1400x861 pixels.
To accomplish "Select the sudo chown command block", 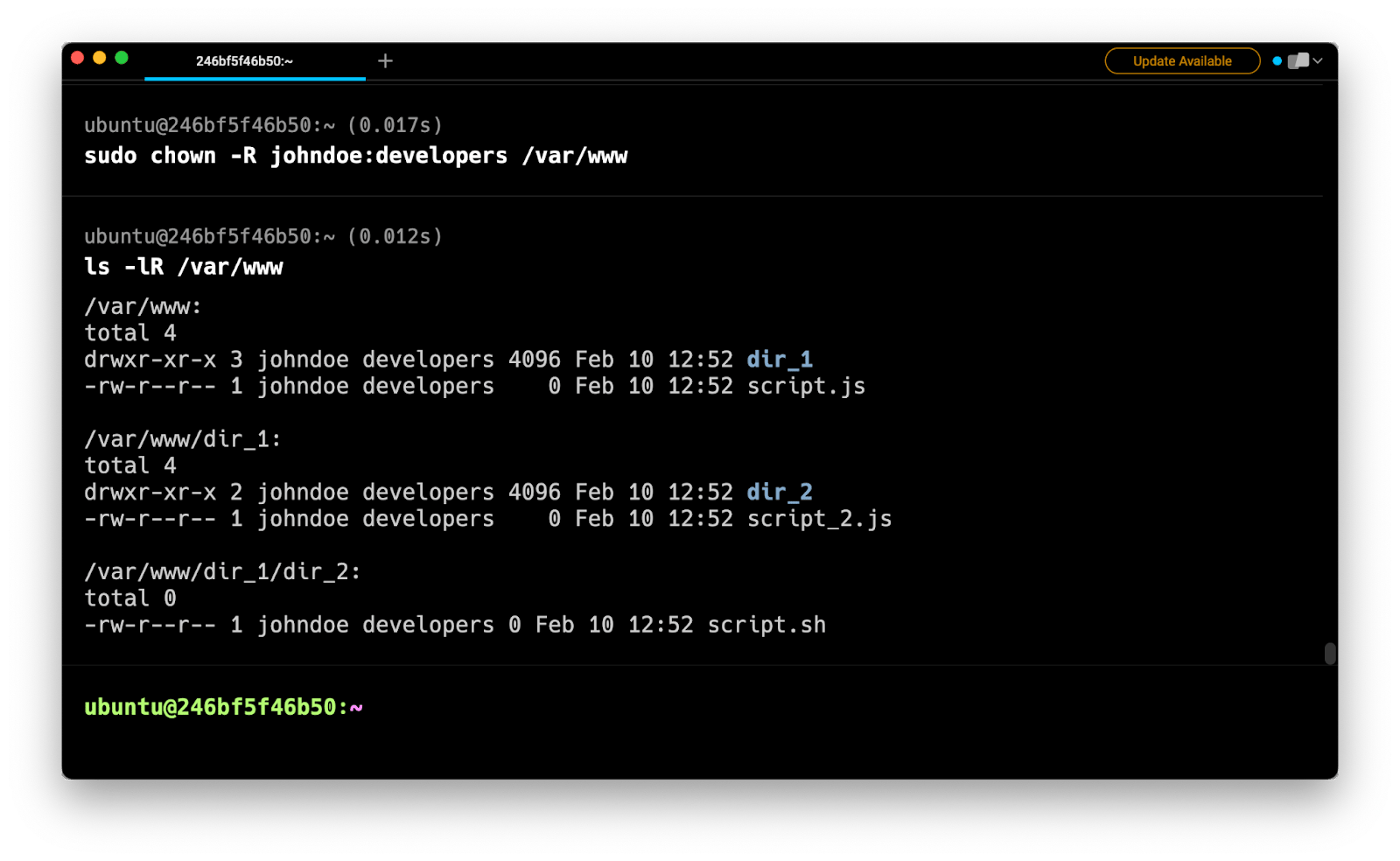I will click(x=355, y=156).
